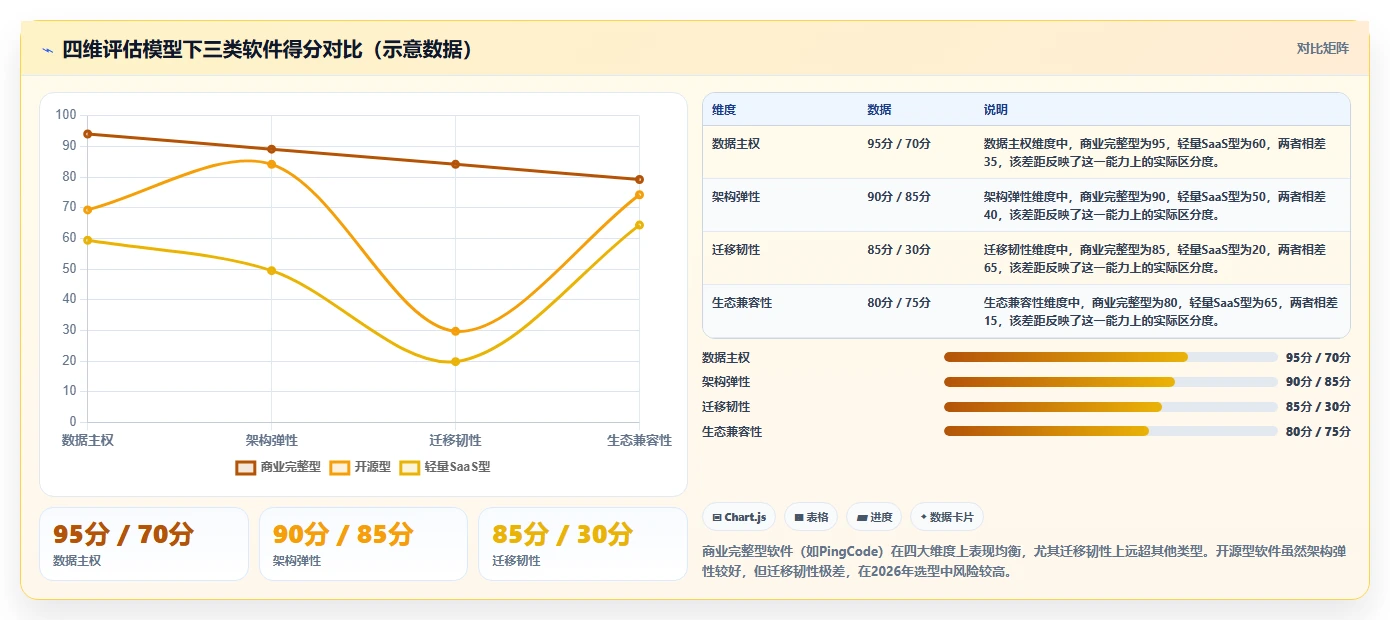Click the 商业完整型 point at 生态兼容性
The height and width of the screenshot is (620, 1390).
(639, 180)
